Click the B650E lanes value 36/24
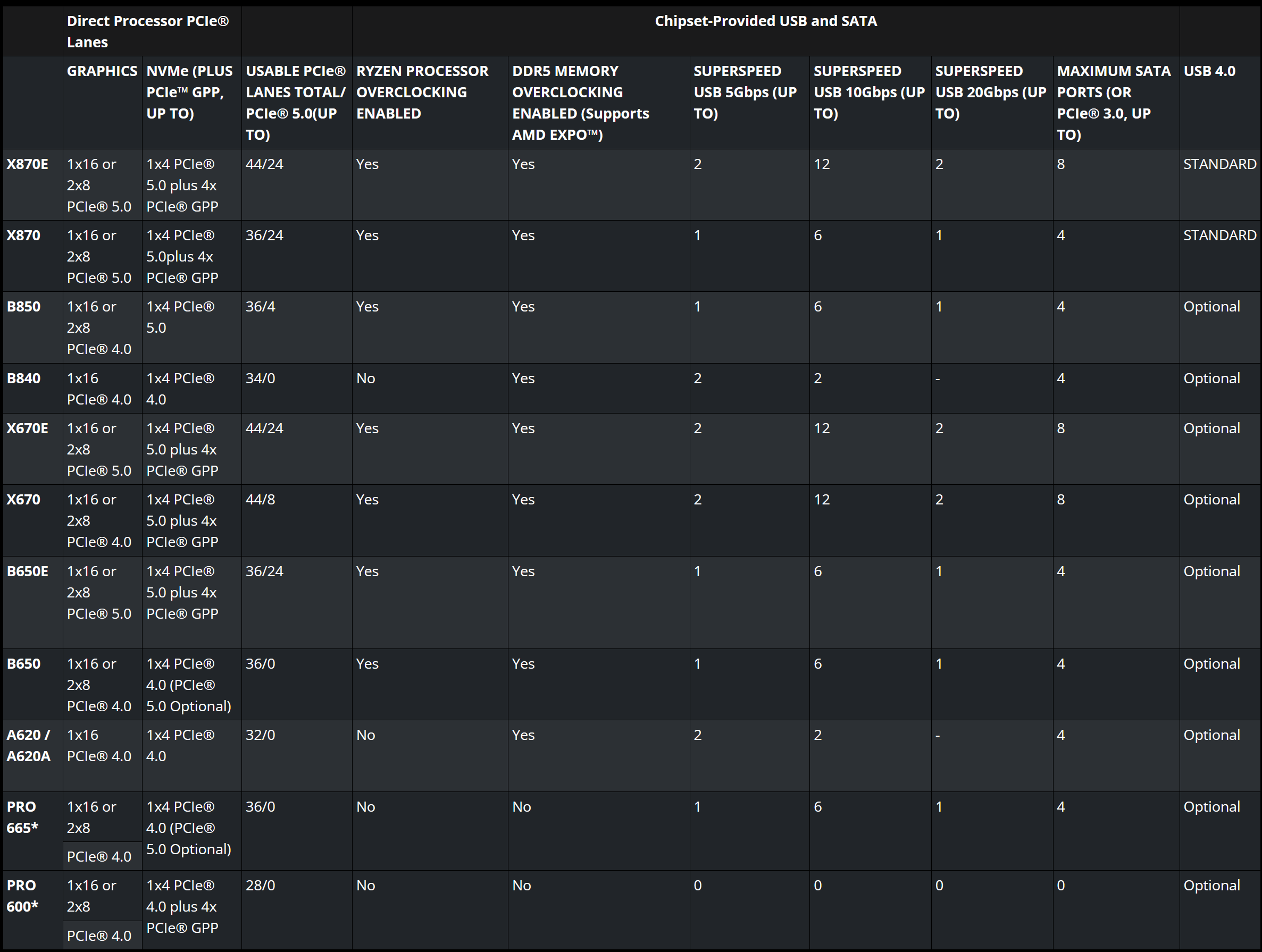Image resolution: width=1262 pixels, height=952 pixels. pyautogui.click(x=264, y=571)
